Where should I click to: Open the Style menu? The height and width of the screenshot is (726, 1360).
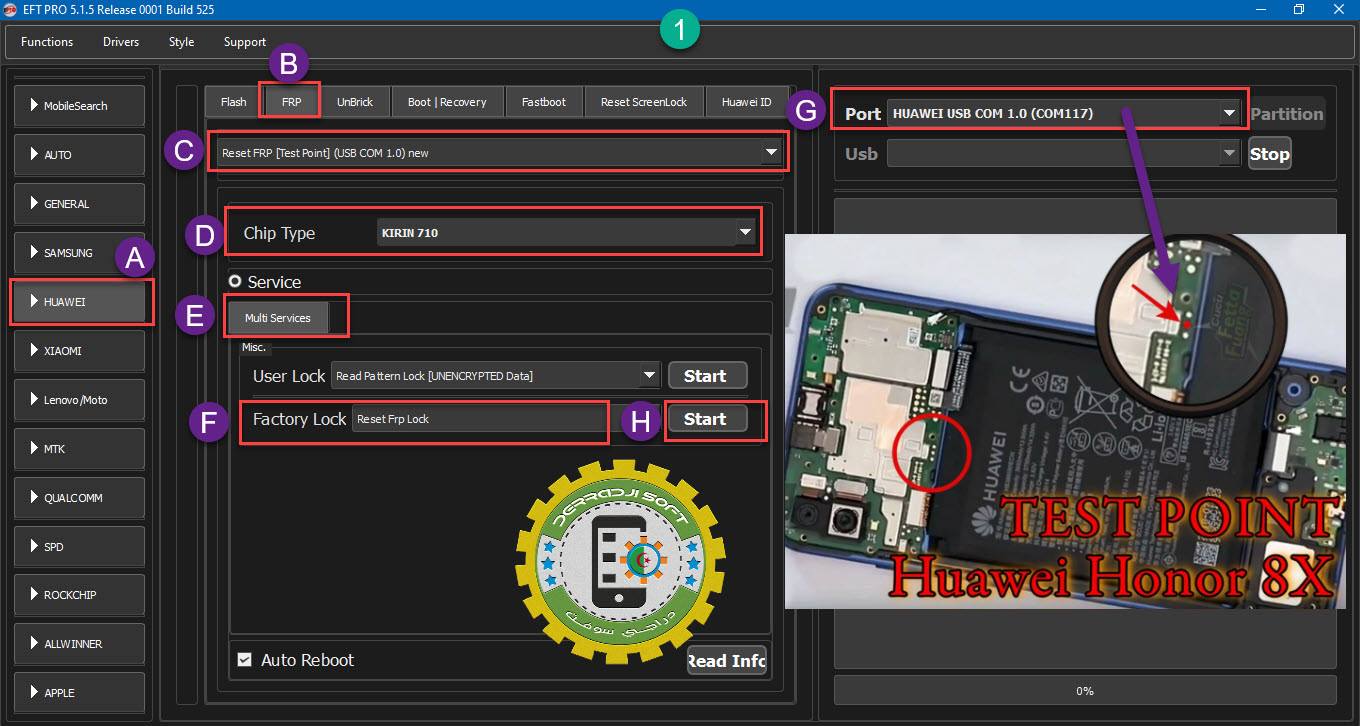coord(181,42)
